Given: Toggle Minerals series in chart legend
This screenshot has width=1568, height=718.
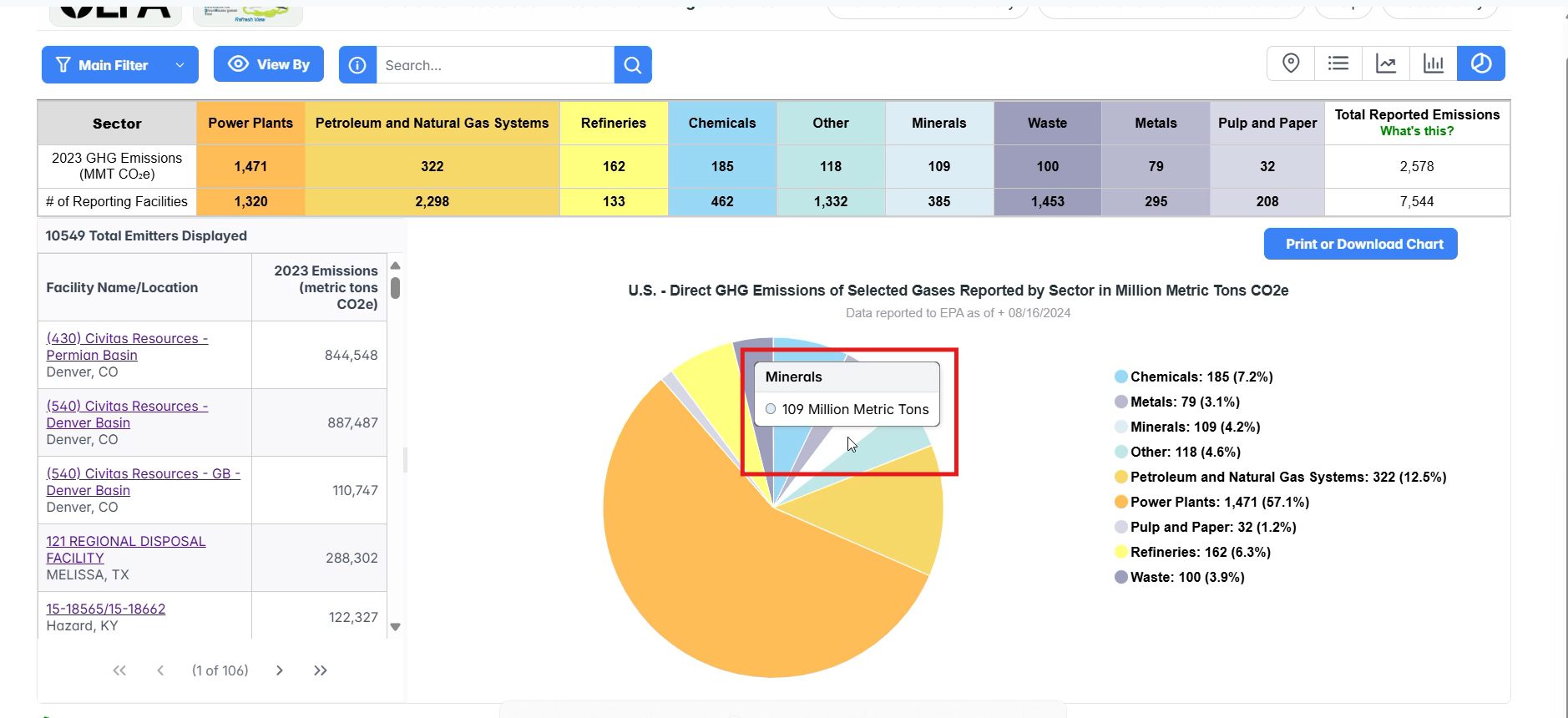Looking at the screenshot, I should (1187, 427).
